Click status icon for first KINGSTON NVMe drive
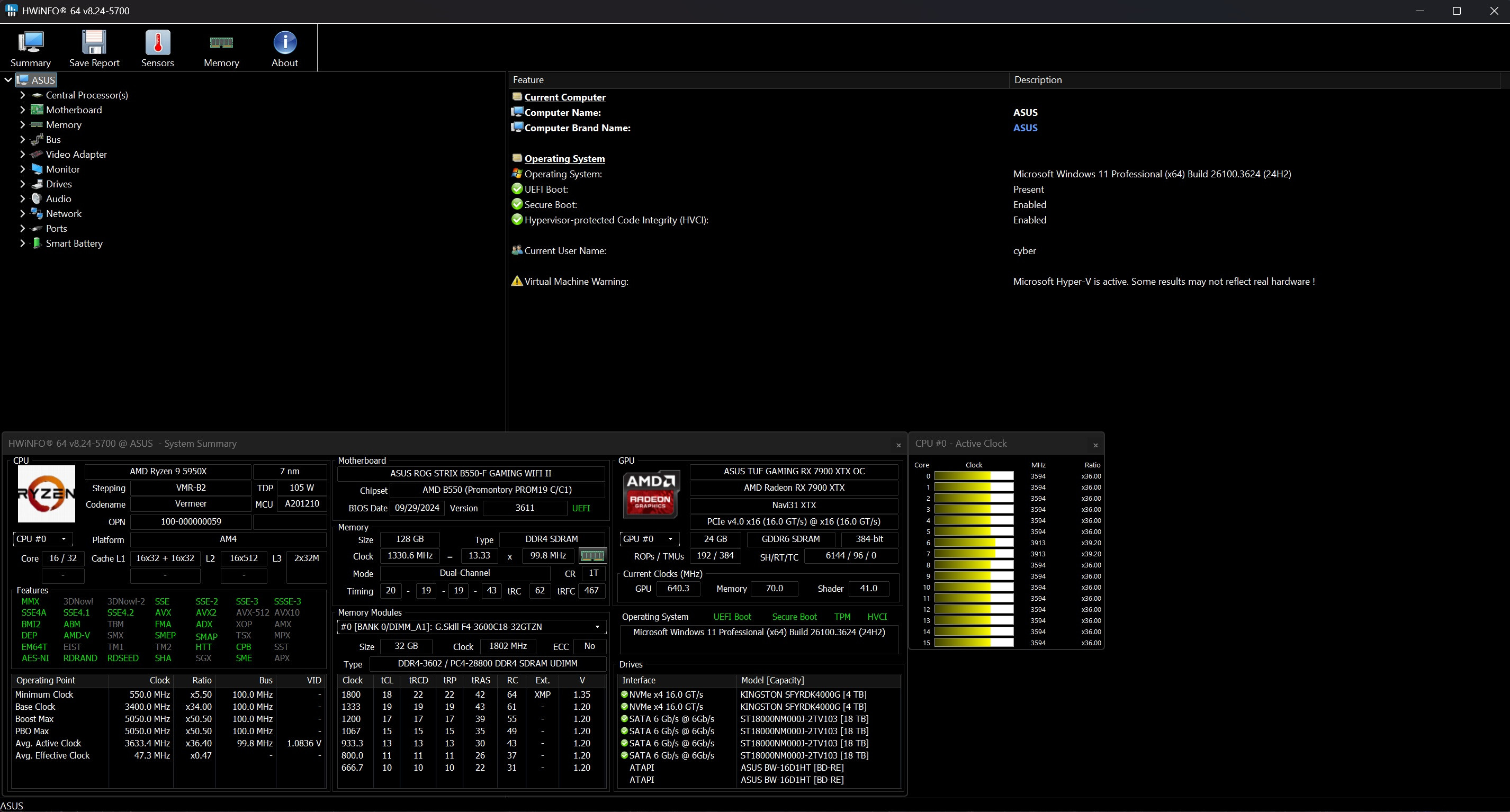The height and width of the screenshot is (812, 1510). tap(624, 694)
